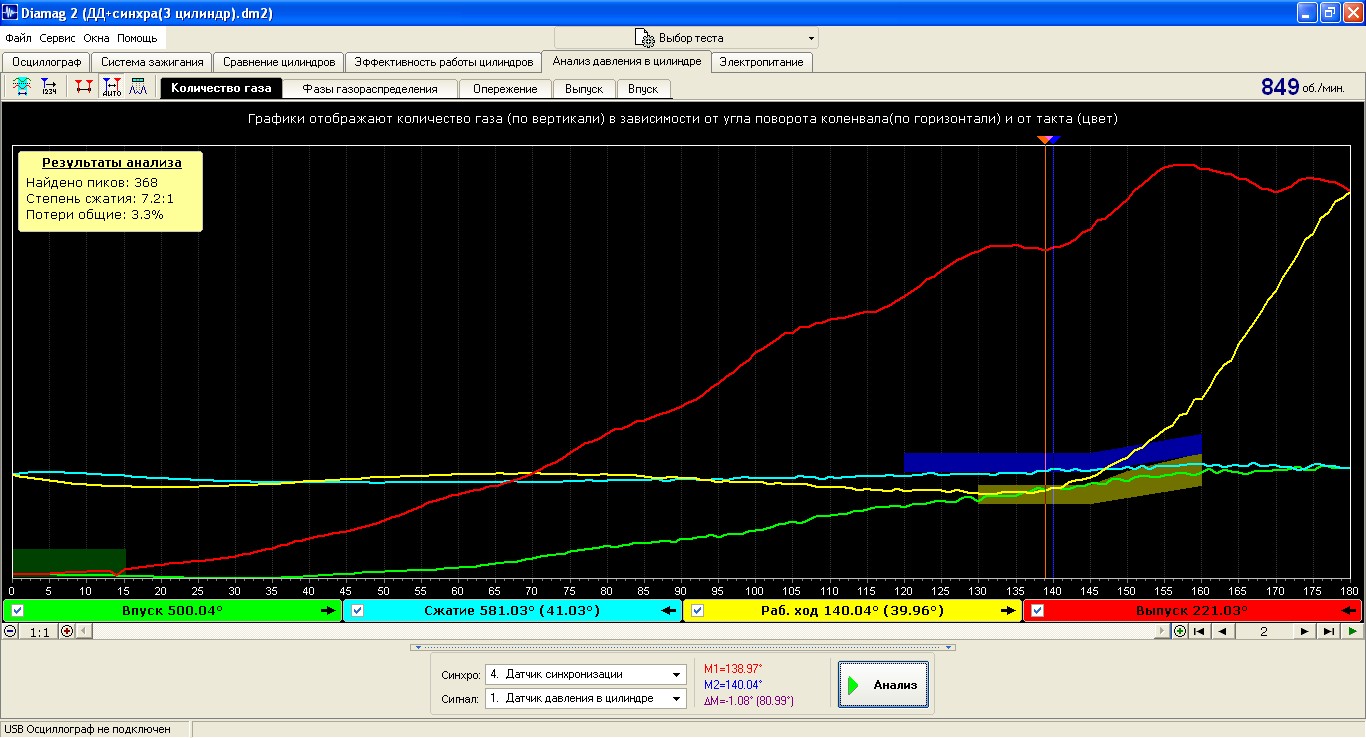Click the arrow on the Впуск stroke bar
This screenshot has width=1366, height=738.
click(x=327, y=611)
